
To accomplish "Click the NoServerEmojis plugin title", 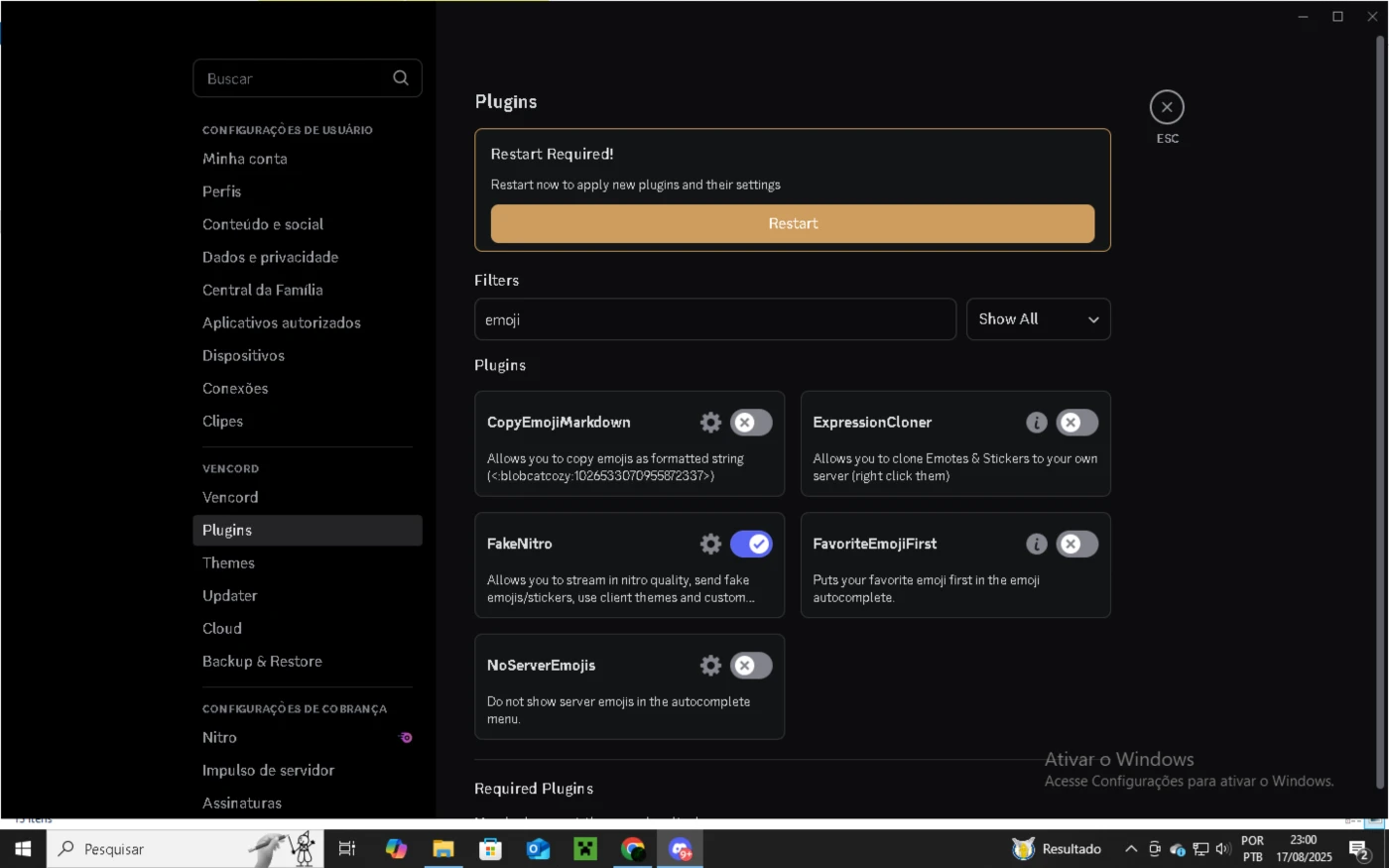I will pos(542,666).
